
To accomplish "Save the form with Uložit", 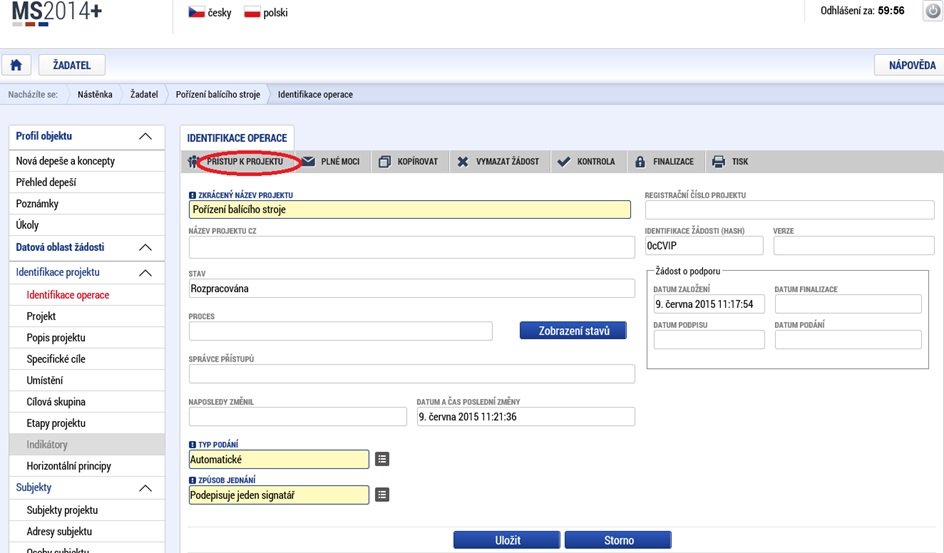I will 507,540.
